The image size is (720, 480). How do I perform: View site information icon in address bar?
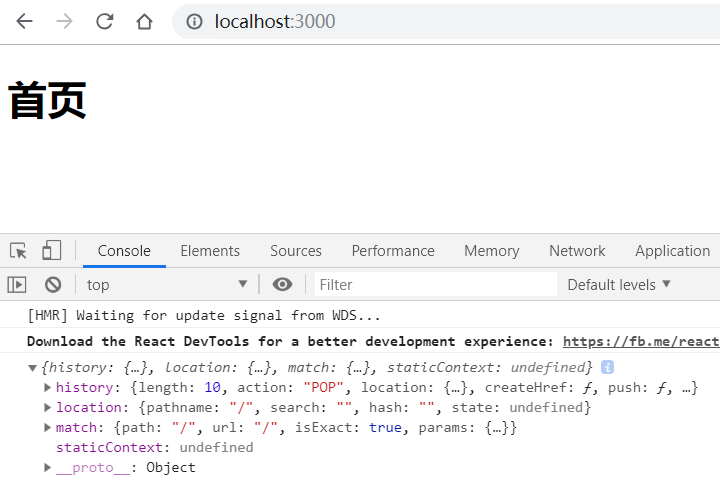coord(194,21)
